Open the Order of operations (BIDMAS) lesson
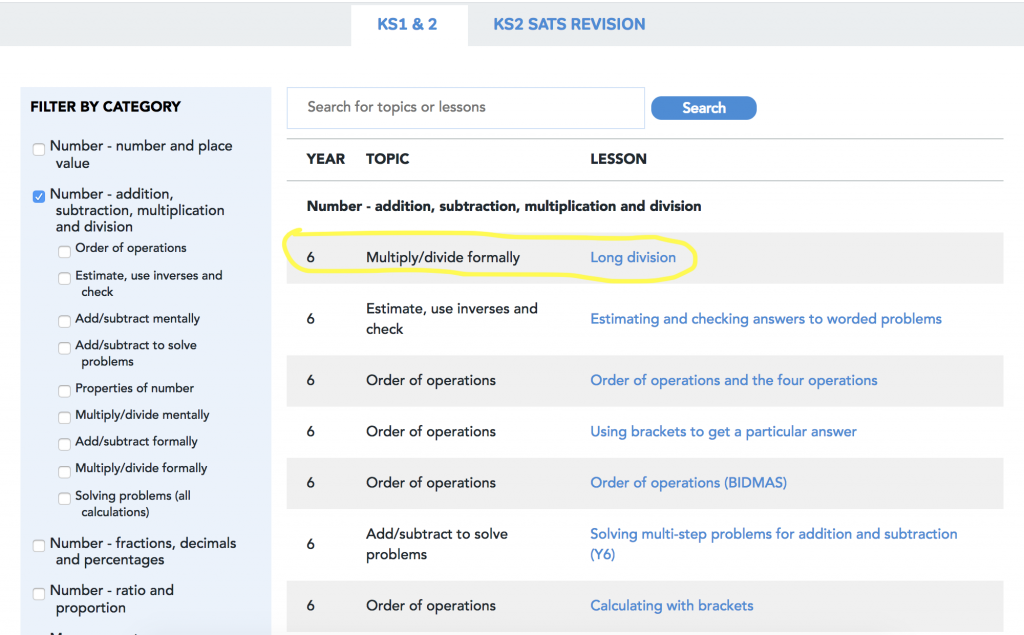Screen dimensions: 1024x635 (x=688, y=482)
